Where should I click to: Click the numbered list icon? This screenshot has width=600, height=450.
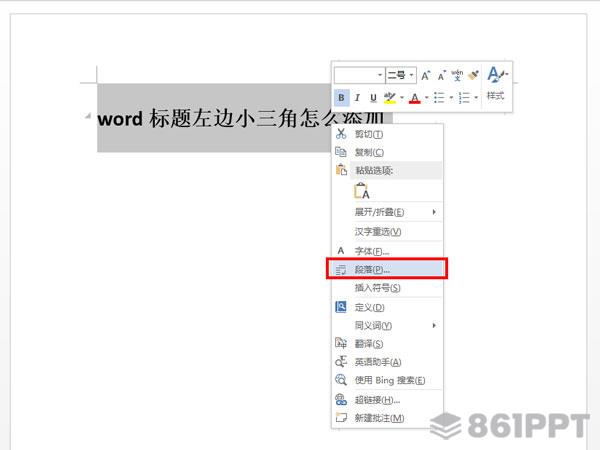pos(464,97)
